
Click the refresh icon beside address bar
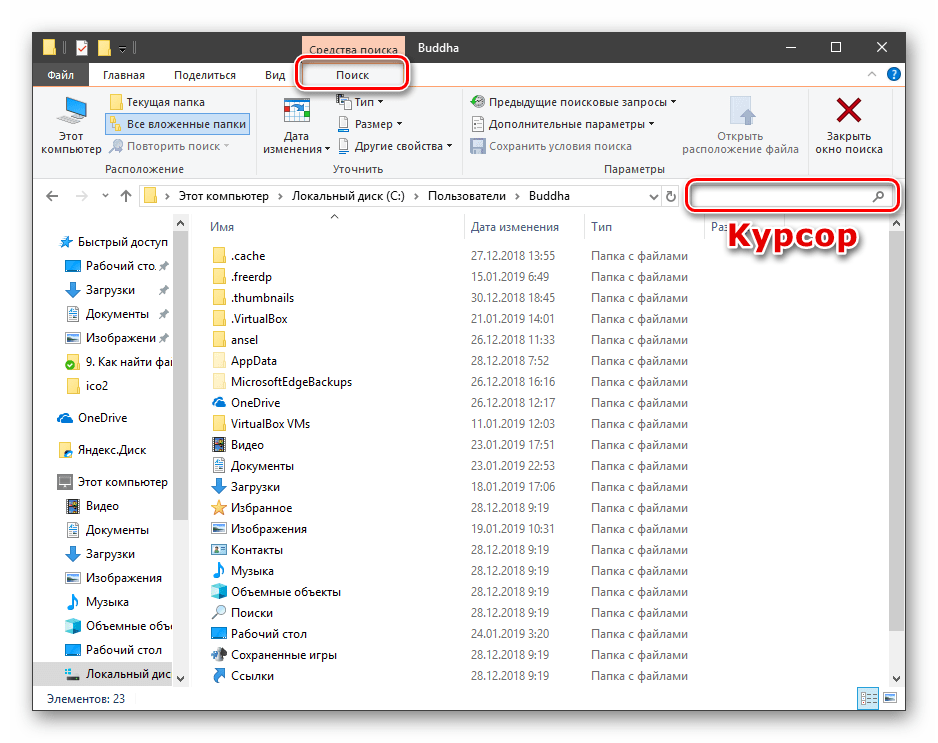coord(670,197)
